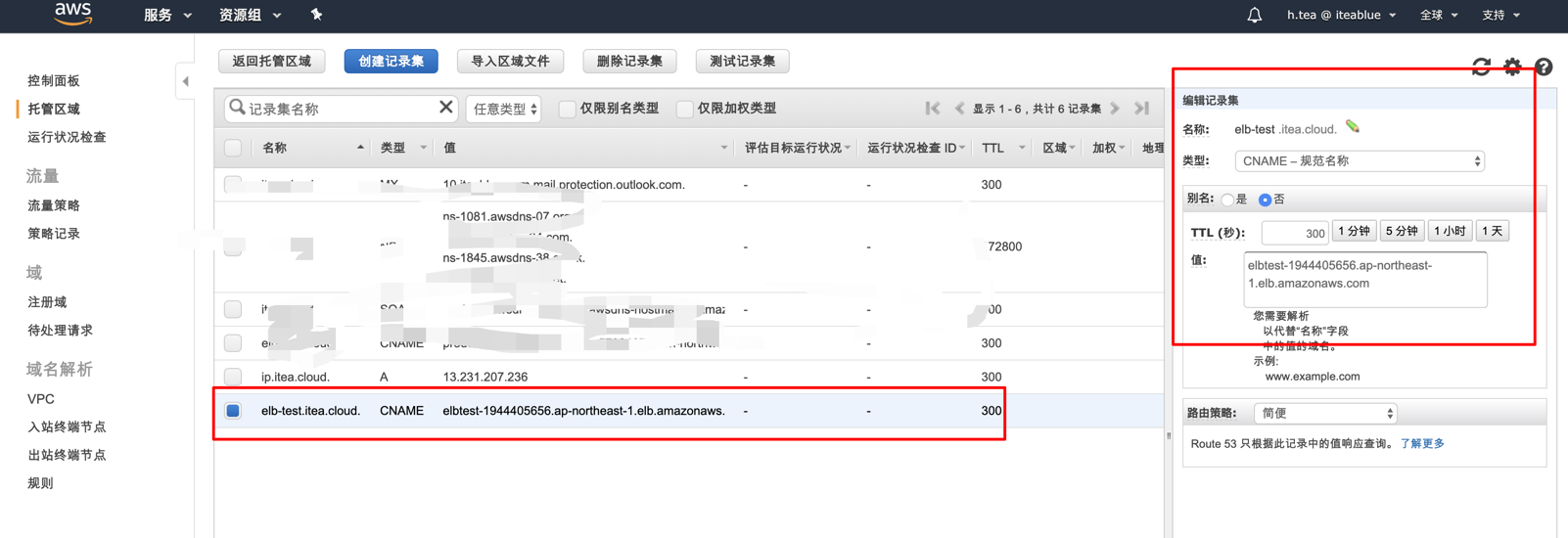The height and width of the screenshot is (538, 1568).
Task: Collapse the left navigation sidebar
Action: pyautogui.click(x=185, y=81)
